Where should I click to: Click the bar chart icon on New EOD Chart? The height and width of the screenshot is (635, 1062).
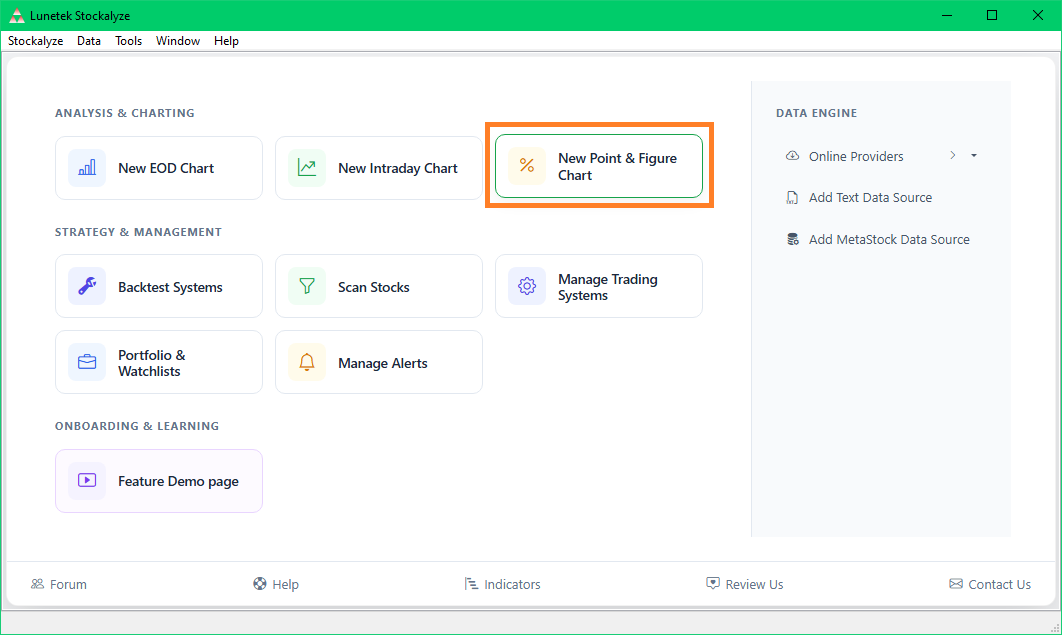tap(87, 168)
